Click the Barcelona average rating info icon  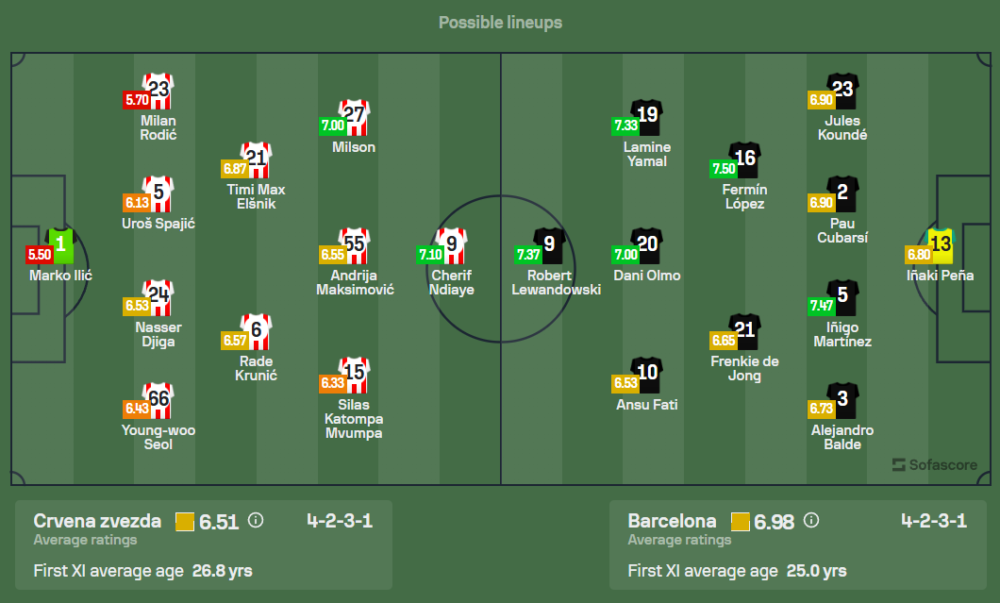click(x=811, y=520)
